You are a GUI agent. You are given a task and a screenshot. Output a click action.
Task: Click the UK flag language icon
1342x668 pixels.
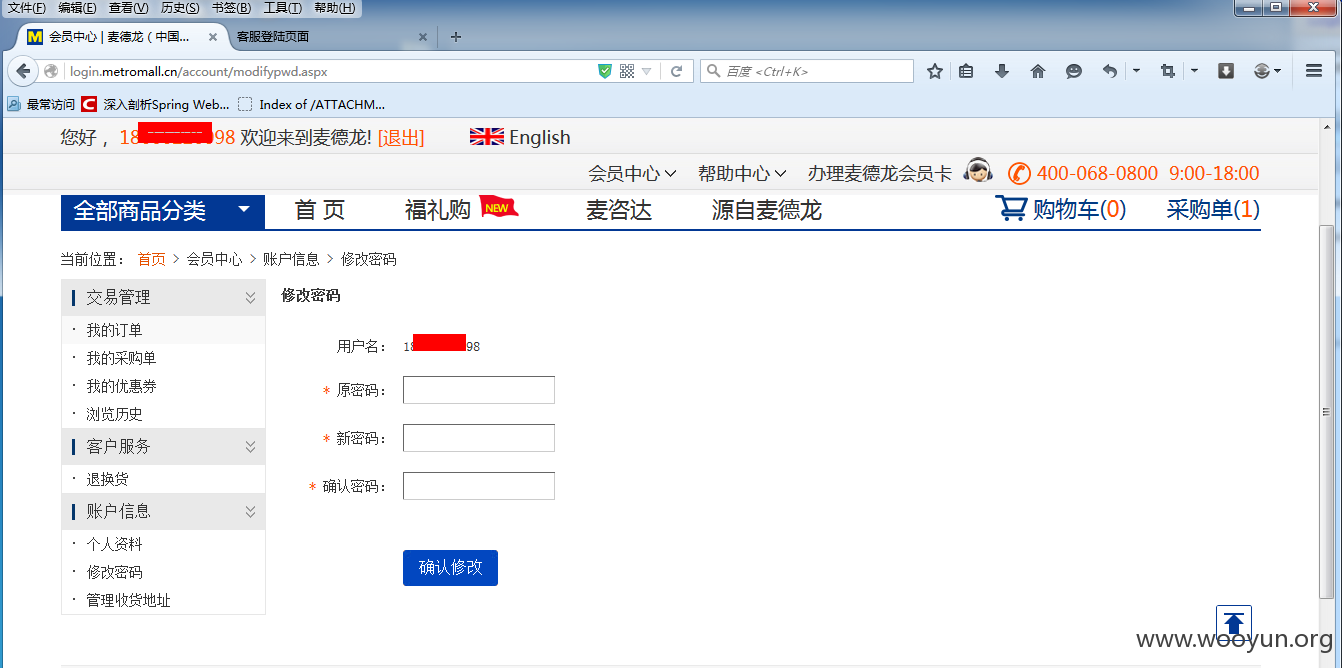tap(487, 137)
